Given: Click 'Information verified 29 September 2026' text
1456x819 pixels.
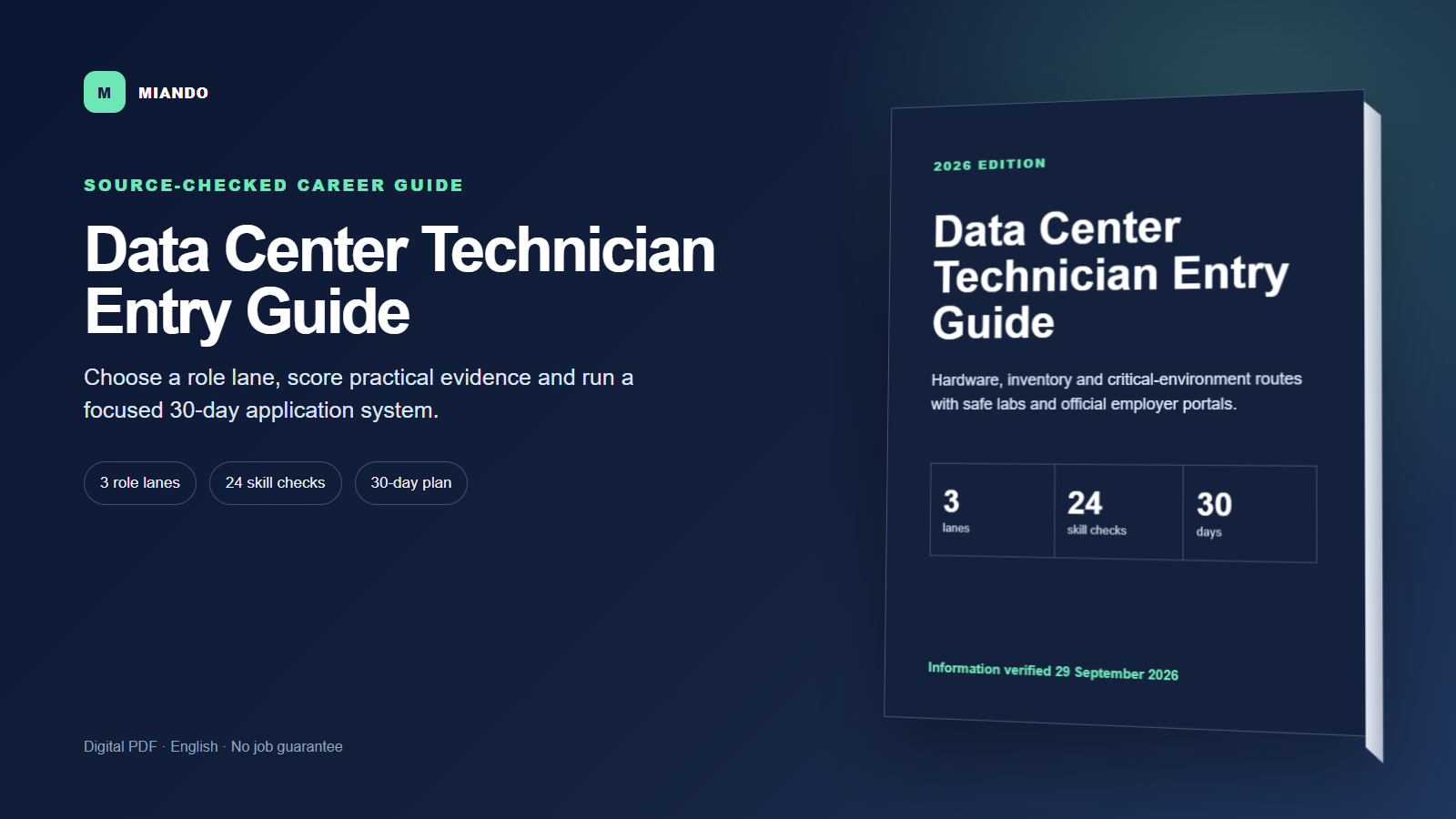Looking at the screenshot, I should [x=1053, y=671].
